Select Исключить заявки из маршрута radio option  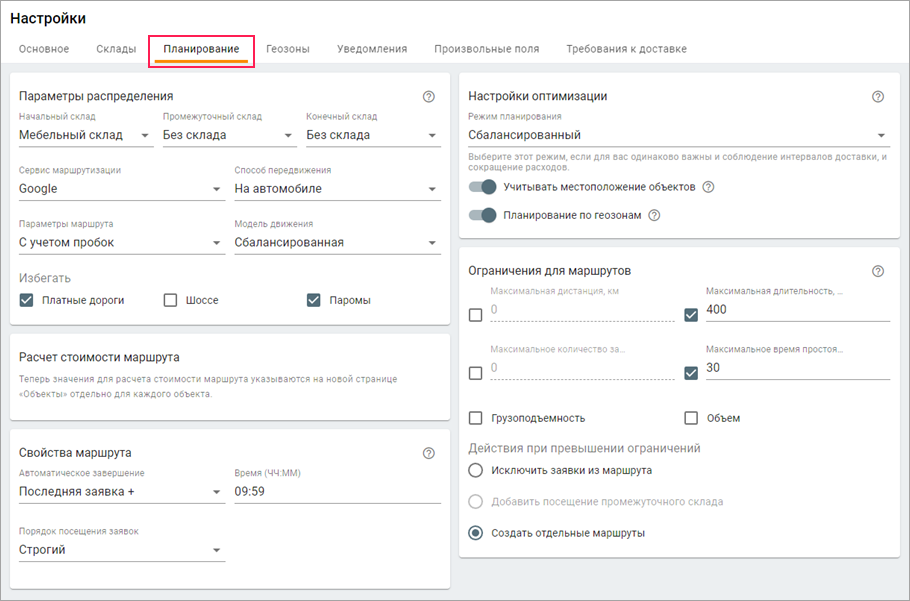pos(476,470)
